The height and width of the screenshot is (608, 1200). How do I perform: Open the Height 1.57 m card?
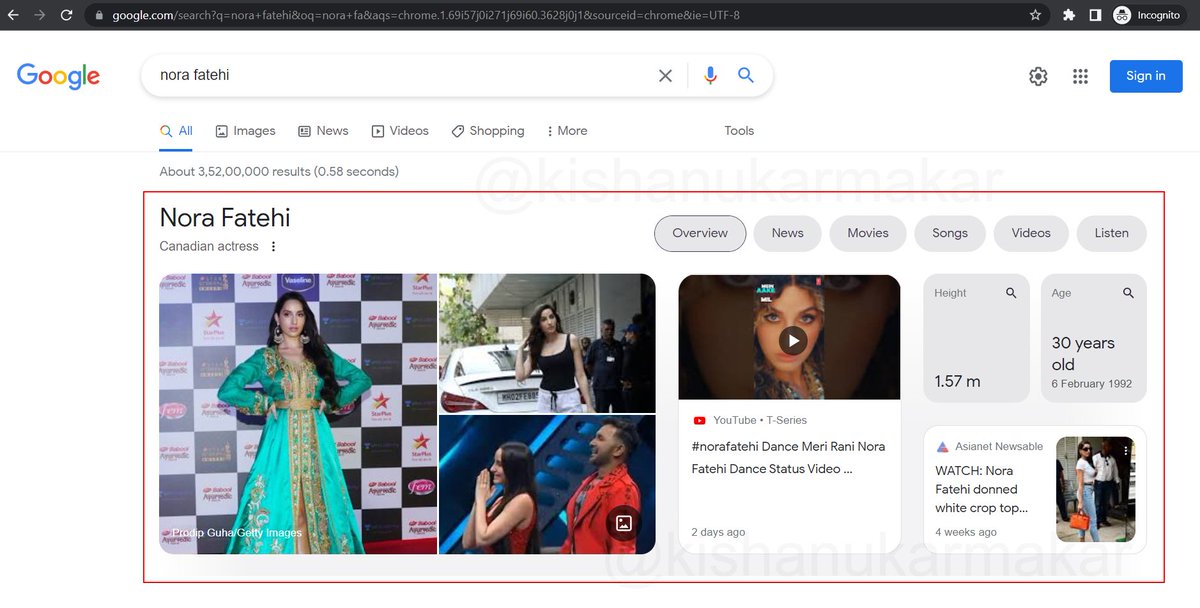coord(976,338)
